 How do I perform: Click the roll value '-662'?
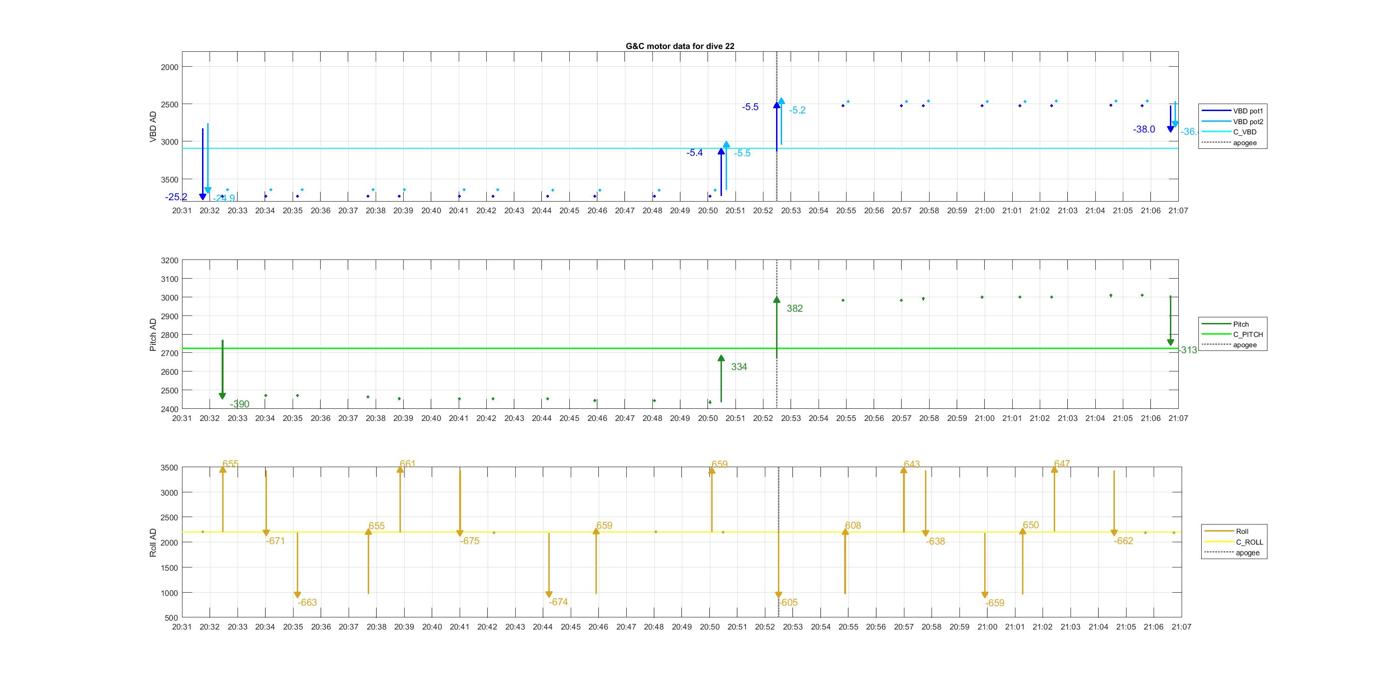click(x=1124, y=541)
